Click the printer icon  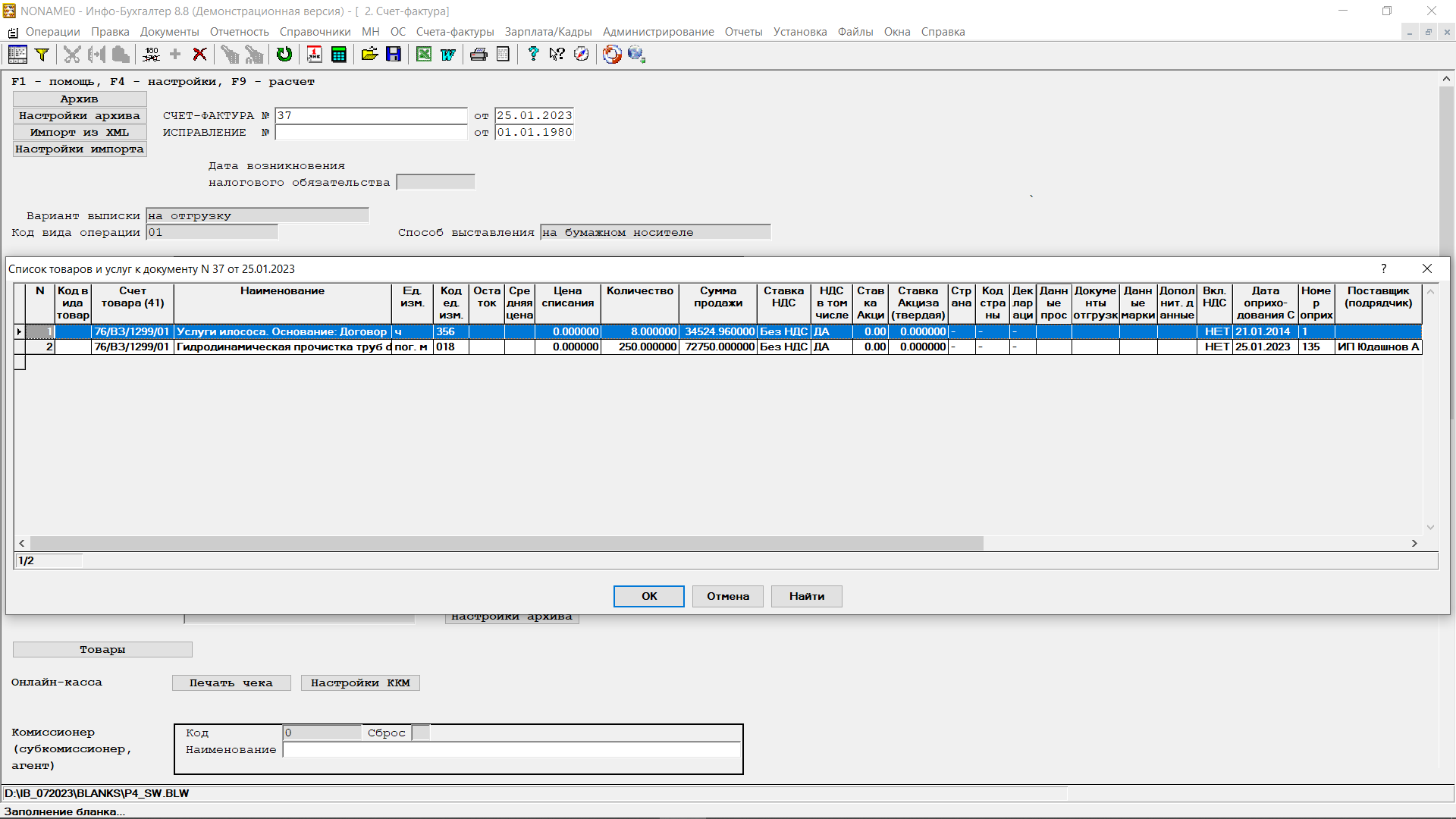click(x=479, y=54)
